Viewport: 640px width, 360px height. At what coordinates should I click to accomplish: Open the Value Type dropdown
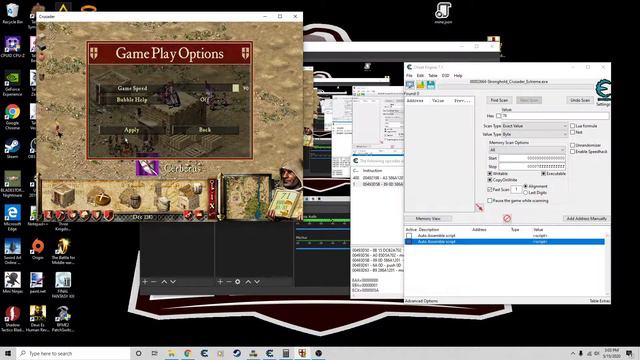pyautogui.click(x=534, y=134)
